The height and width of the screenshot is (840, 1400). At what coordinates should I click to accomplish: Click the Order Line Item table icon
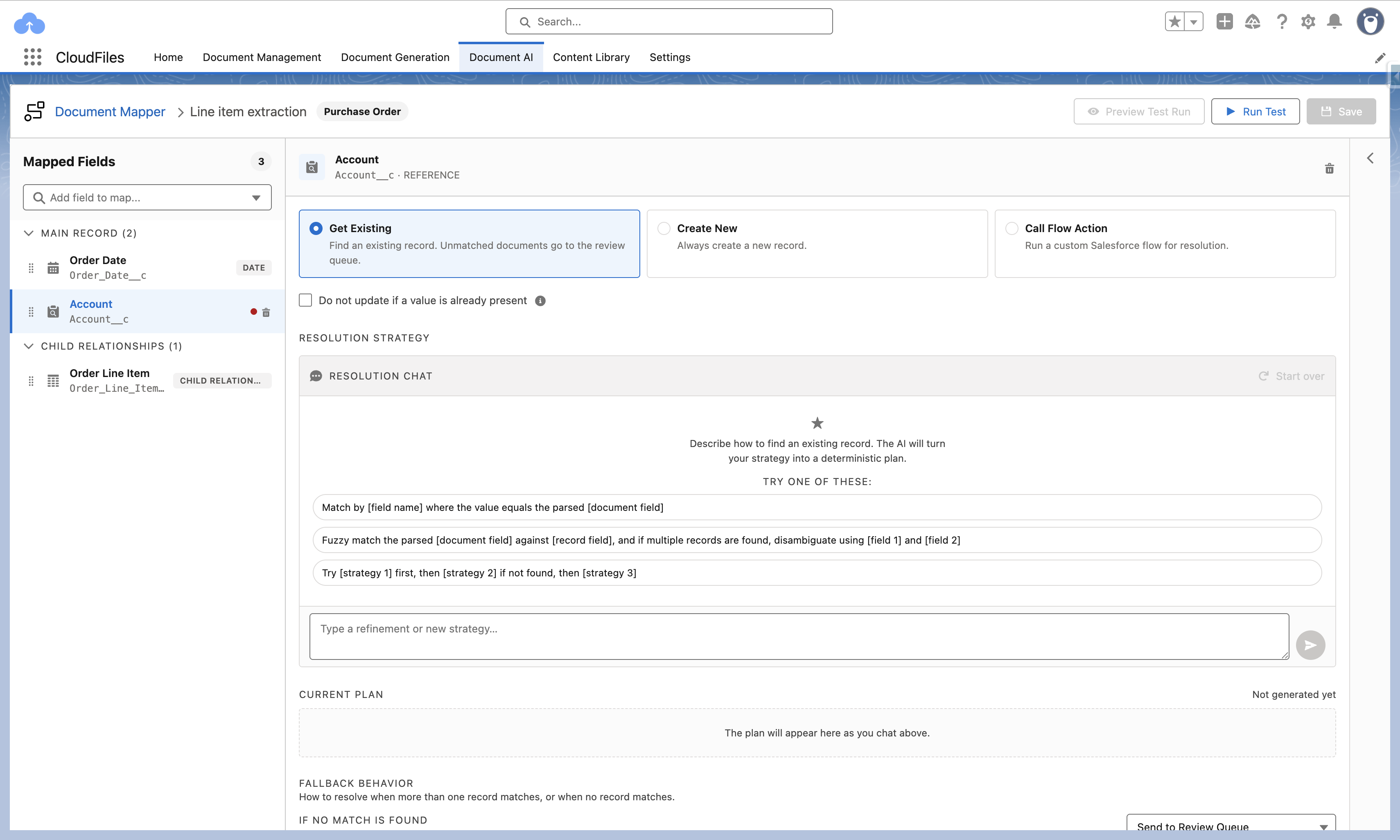(53, 381)
